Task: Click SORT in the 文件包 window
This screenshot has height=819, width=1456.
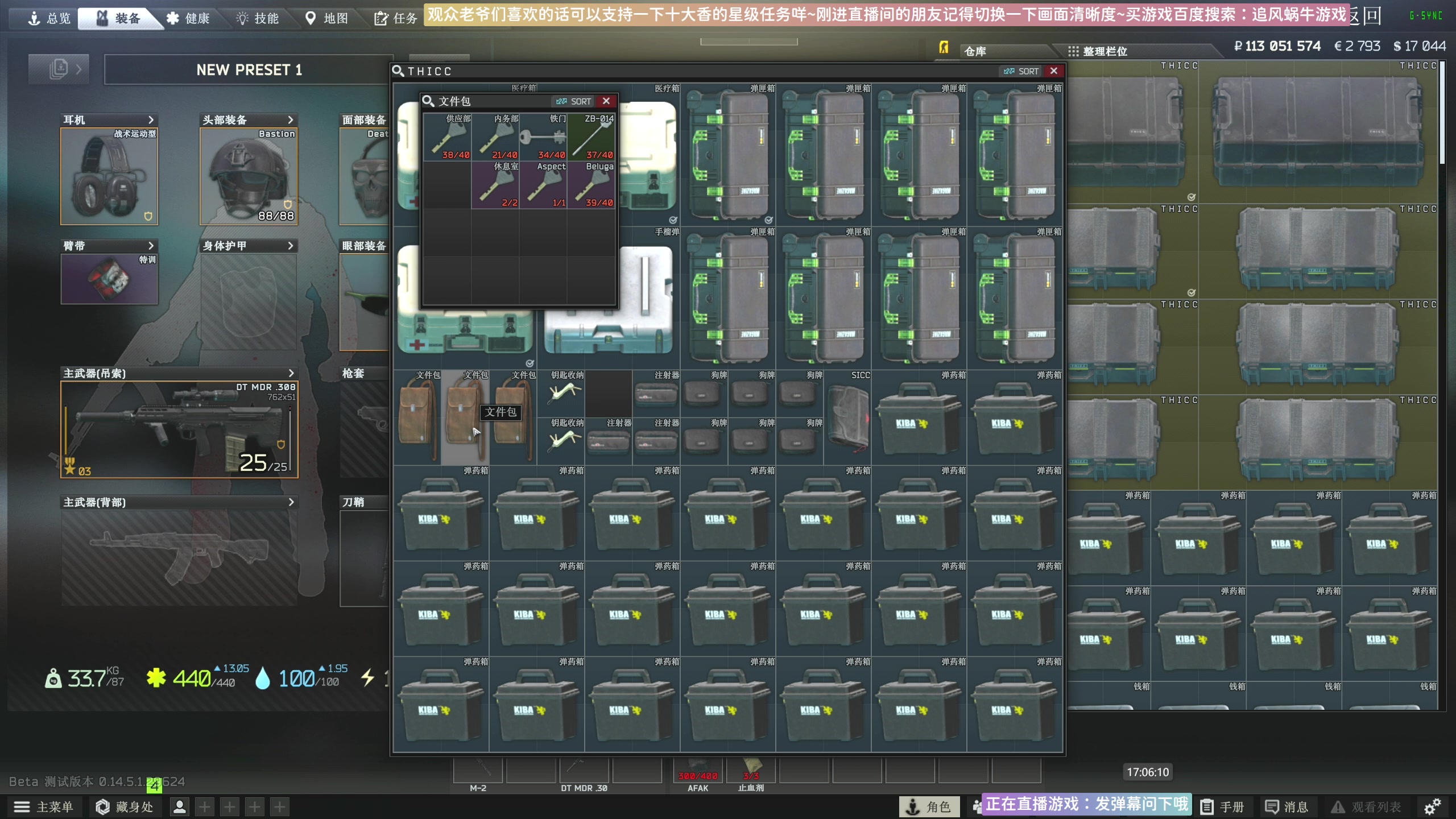Action: 574,101
